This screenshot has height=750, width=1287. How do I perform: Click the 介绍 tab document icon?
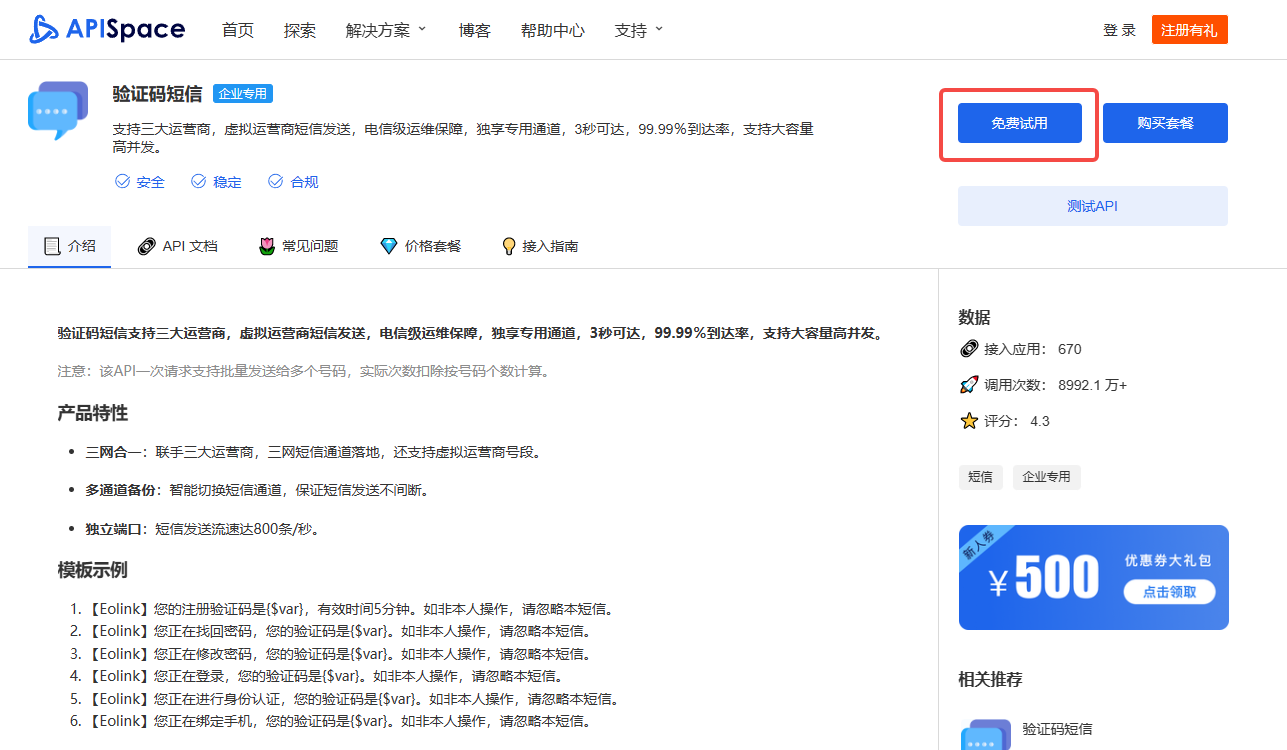[x=52, y=245]
